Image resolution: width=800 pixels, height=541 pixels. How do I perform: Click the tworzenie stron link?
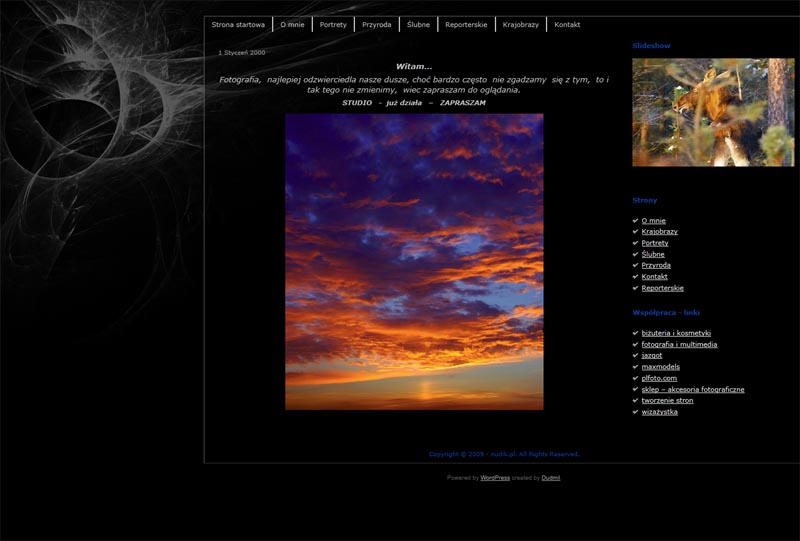tap(667, 400)
